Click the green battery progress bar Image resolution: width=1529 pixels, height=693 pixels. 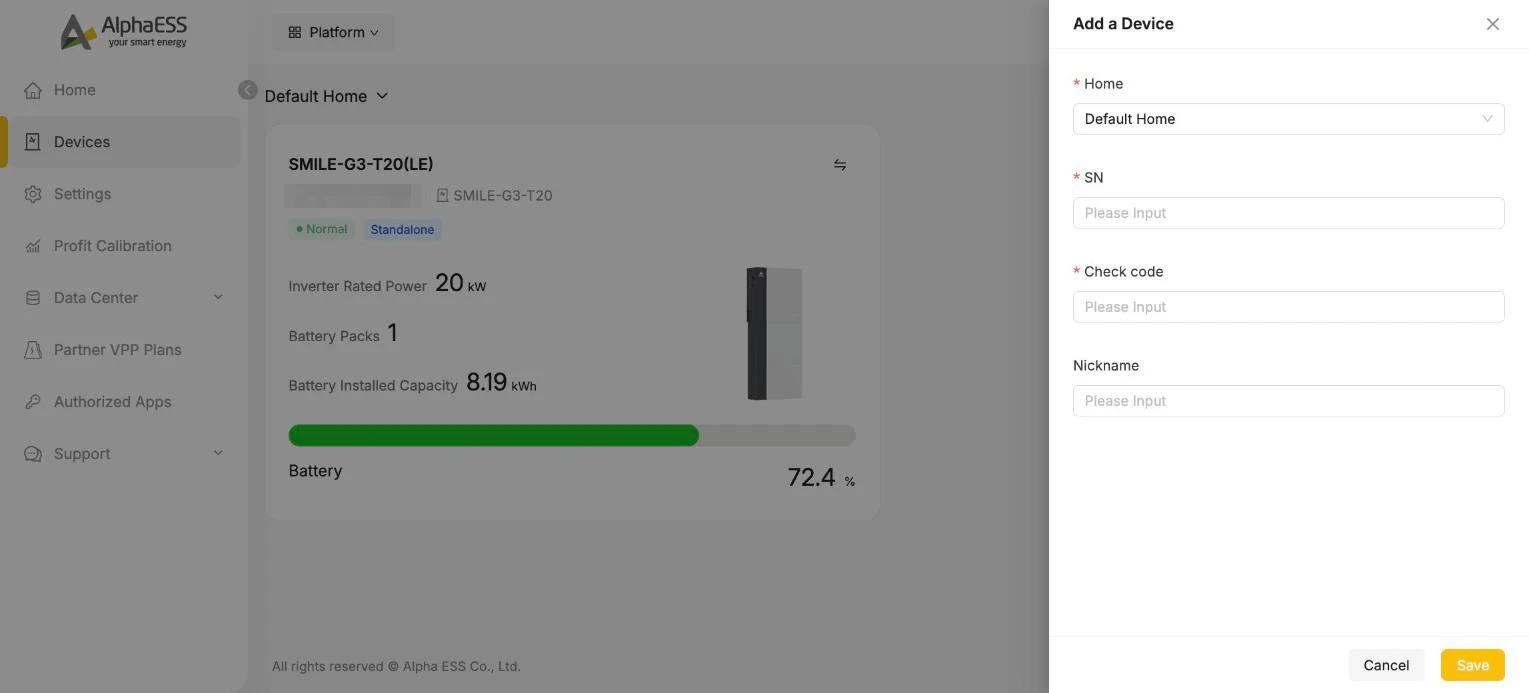[493, 435]
